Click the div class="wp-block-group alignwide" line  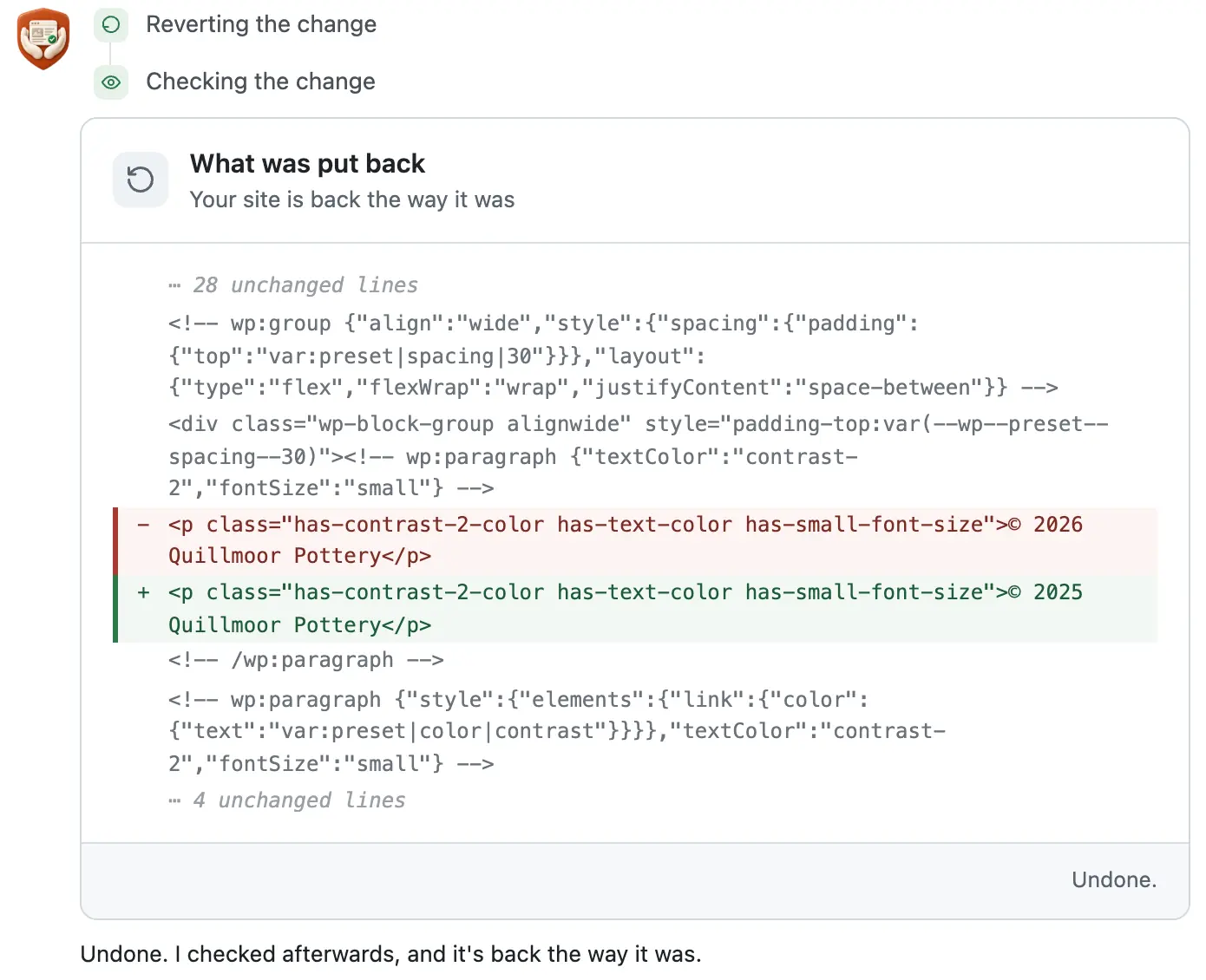(639, 456)
